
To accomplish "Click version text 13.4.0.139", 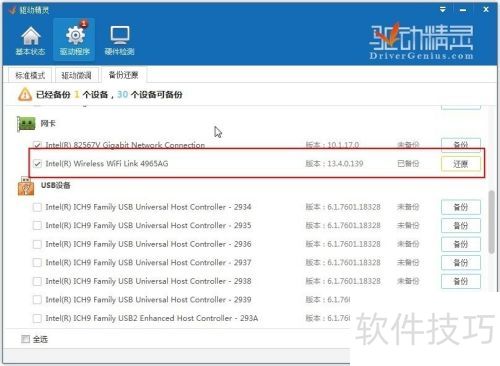I will pyautogui.click(x=345, y=164).
